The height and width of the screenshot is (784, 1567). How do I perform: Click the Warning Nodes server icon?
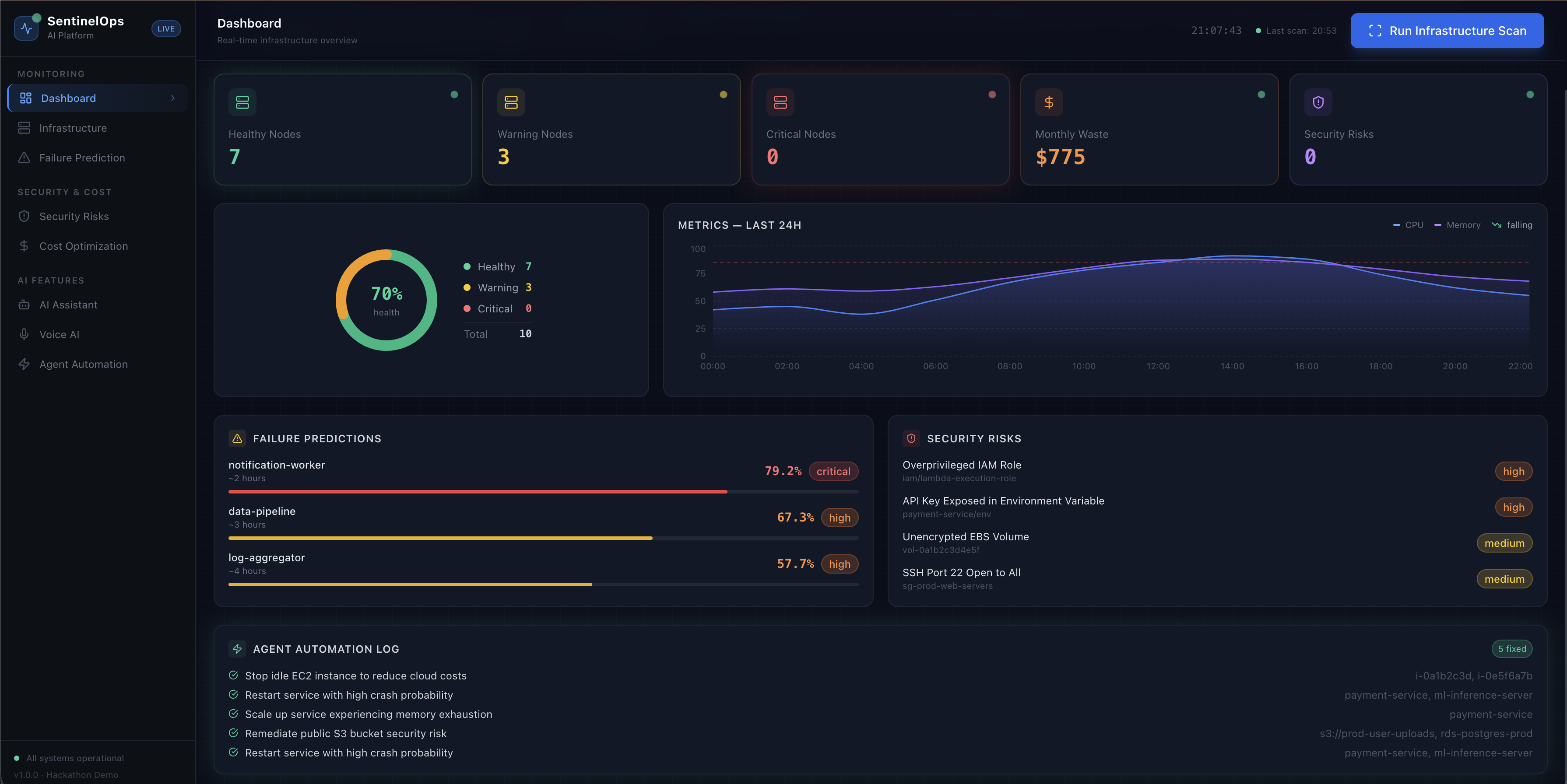coord(511,102)
